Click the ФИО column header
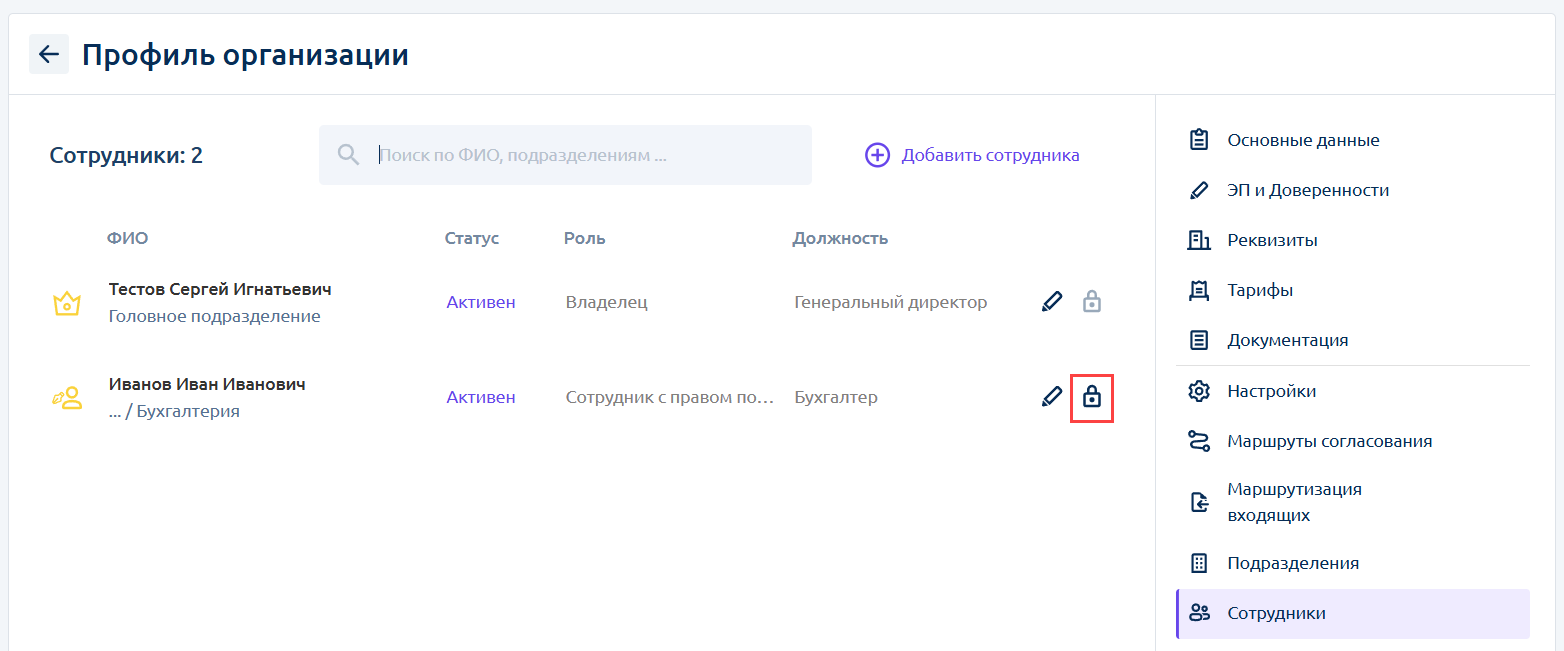Image resolution: width=1564 pixels, height=651 pixels. point(128,238)
